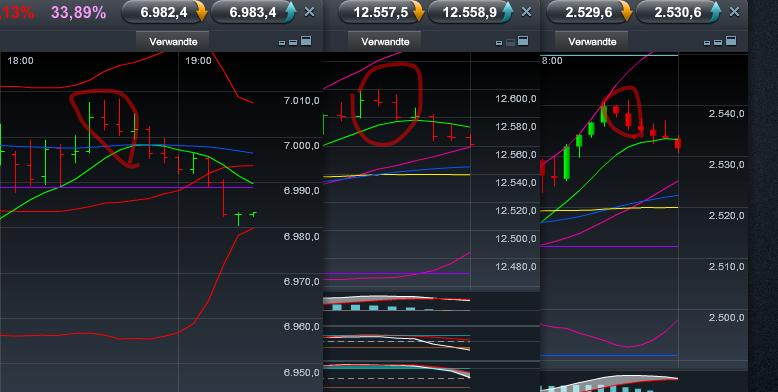Click the 2.510,0 price axis label
The height and width of the screenshot is (392, 778).
(726, 266)
